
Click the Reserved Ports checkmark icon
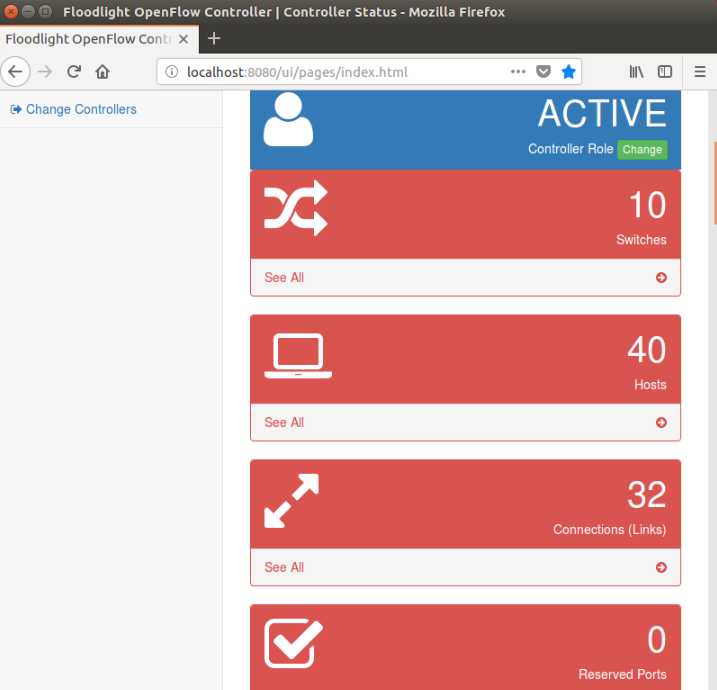[294, 643]
